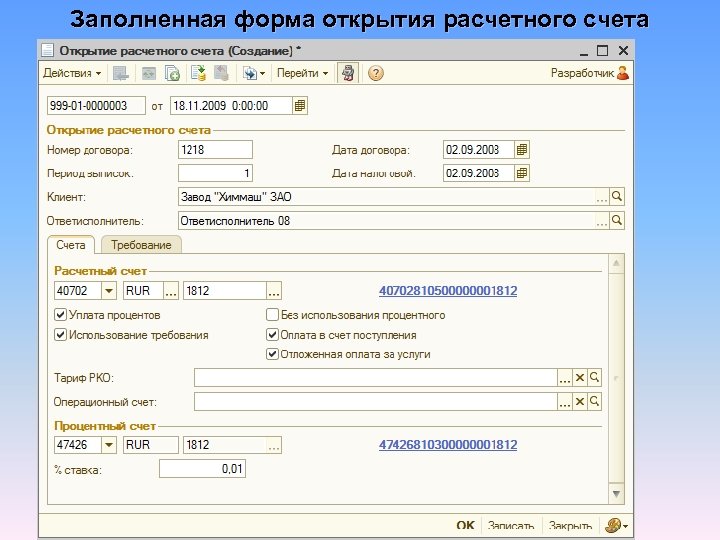Expand the 40702 account dropdown
This screenshot has width=720, height=540.
coord(109,291)
